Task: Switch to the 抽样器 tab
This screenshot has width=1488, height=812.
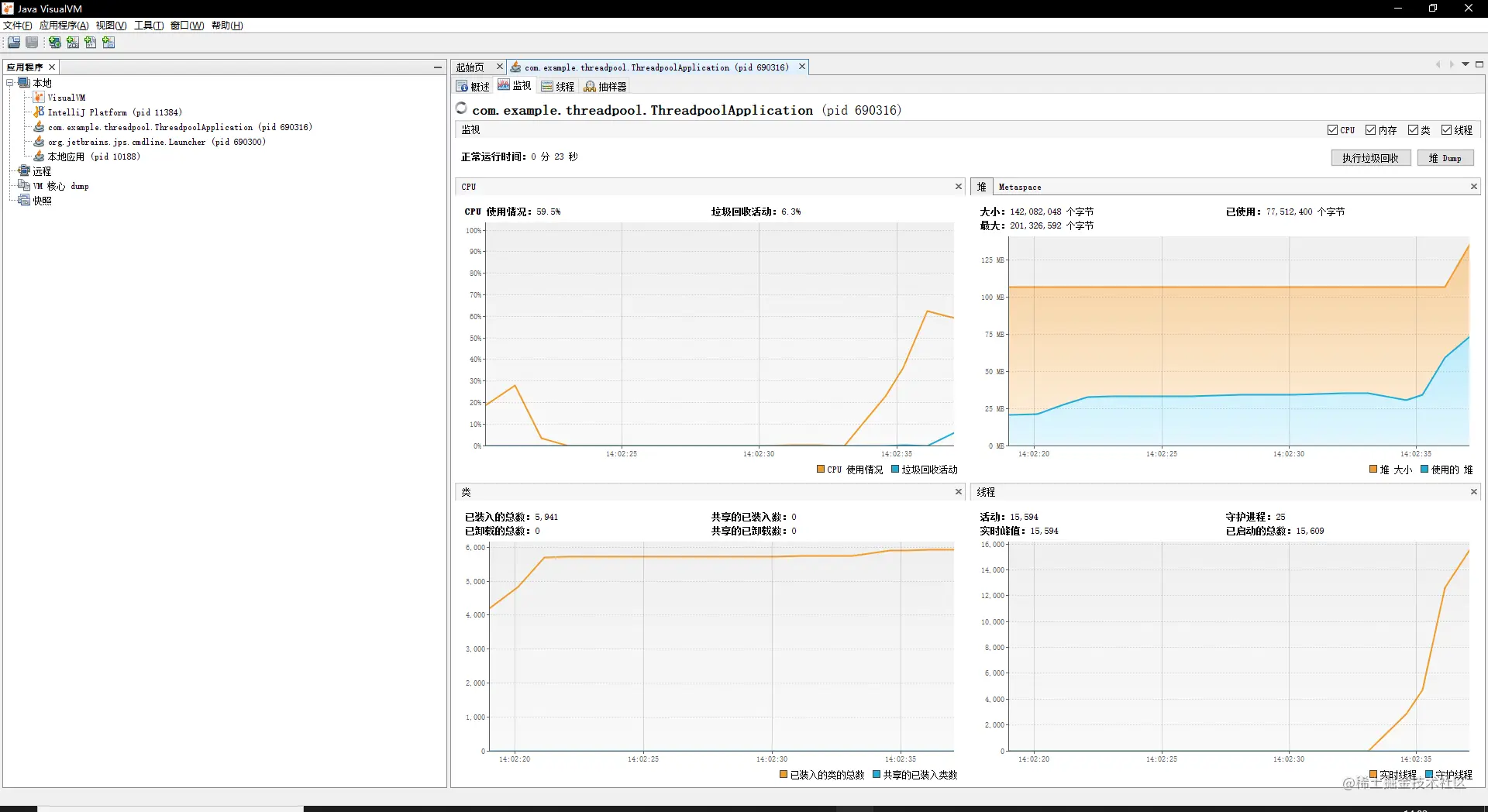Action: [605, 87]
